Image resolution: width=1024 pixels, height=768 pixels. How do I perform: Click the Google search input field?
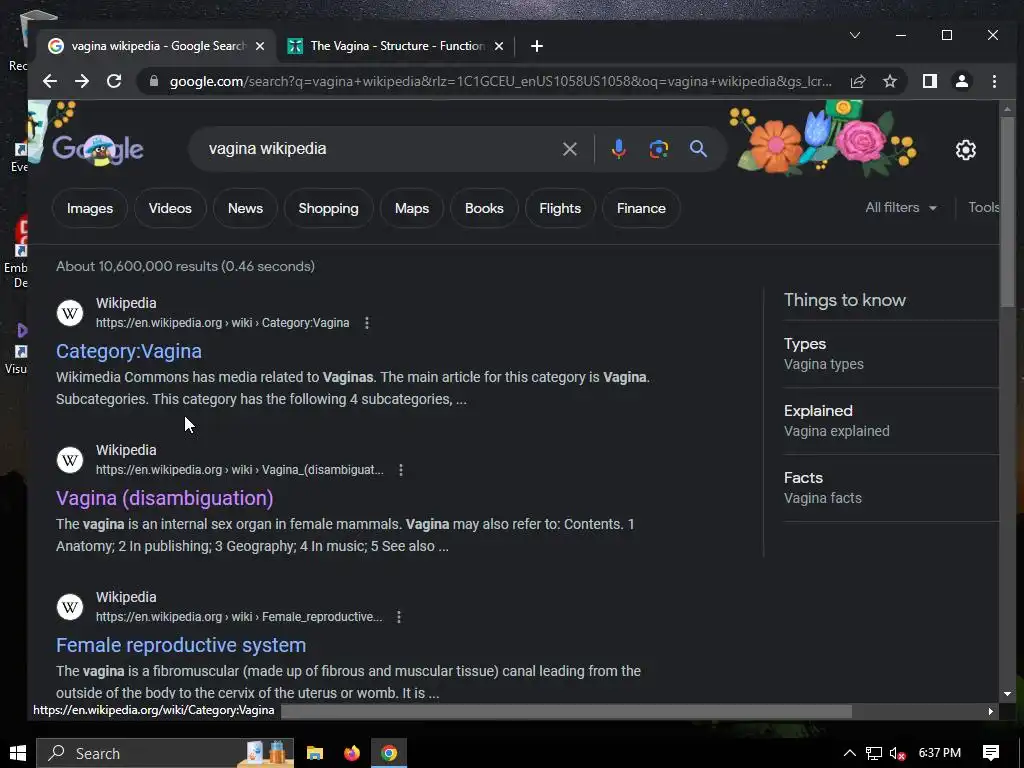coord(379,149)
